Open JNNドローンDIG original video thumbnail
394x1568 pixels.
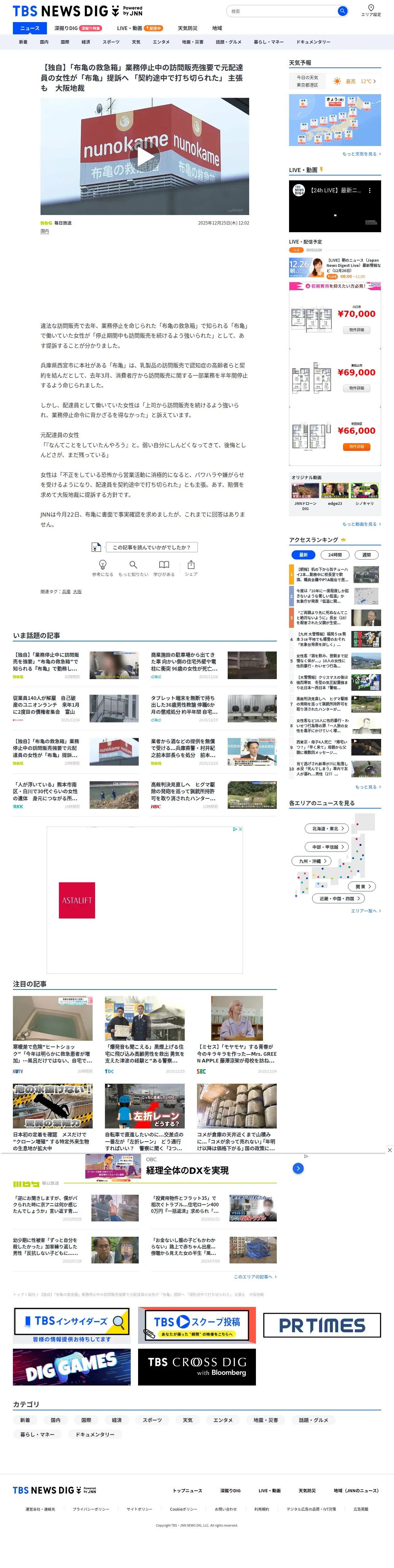pyautogui.click(x=305, y=490)
